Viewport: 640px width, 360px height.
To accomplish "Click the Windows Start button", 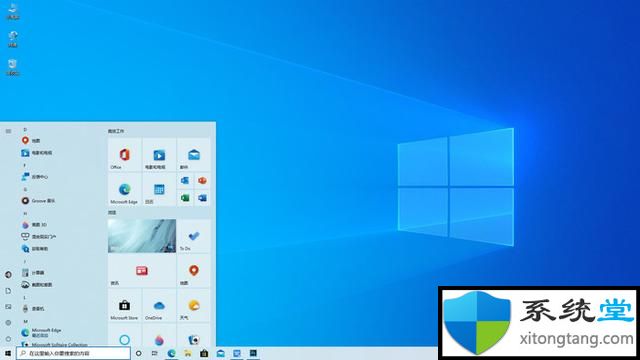I will tap(8, 353).
